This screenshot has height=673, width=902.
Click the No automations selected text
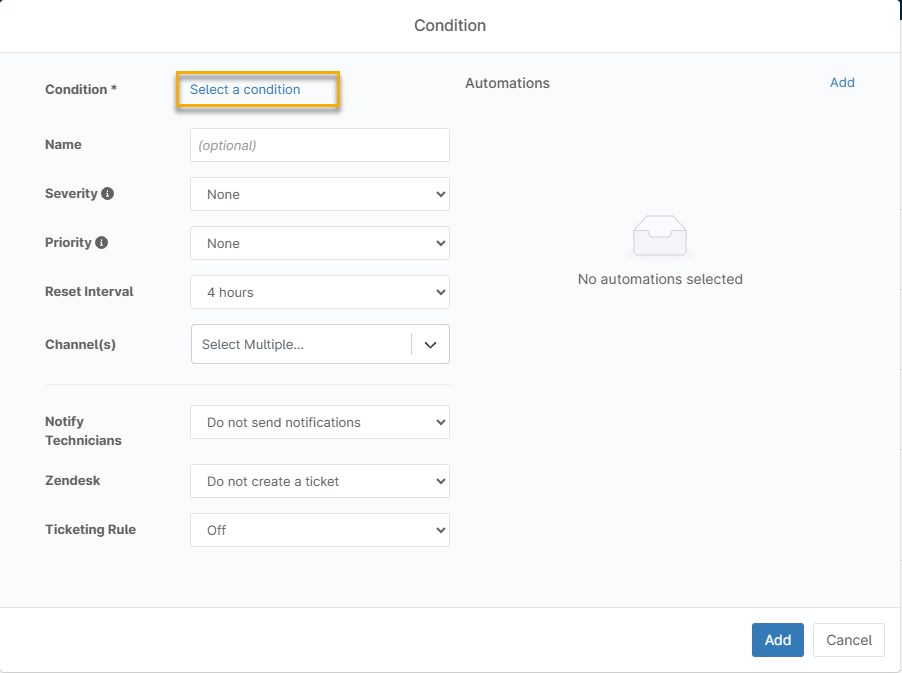tap(660, 280)
